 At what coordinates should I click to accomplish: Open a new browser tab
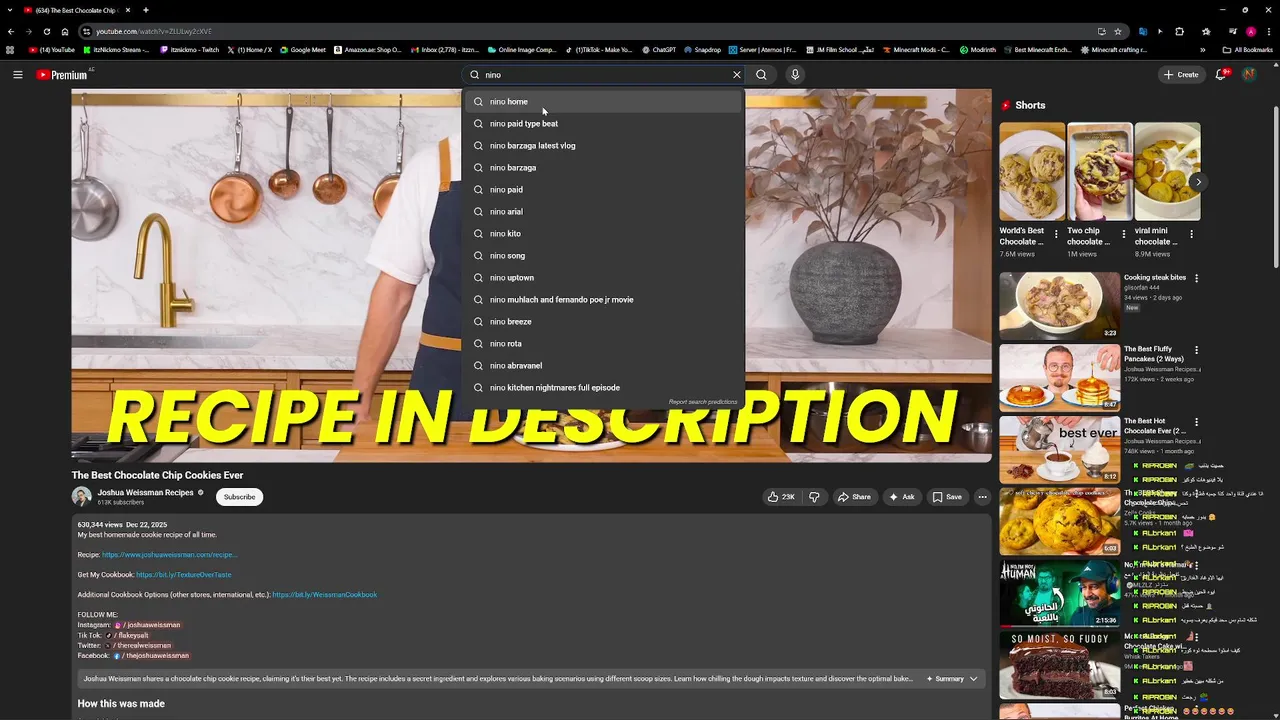(146, 10)
